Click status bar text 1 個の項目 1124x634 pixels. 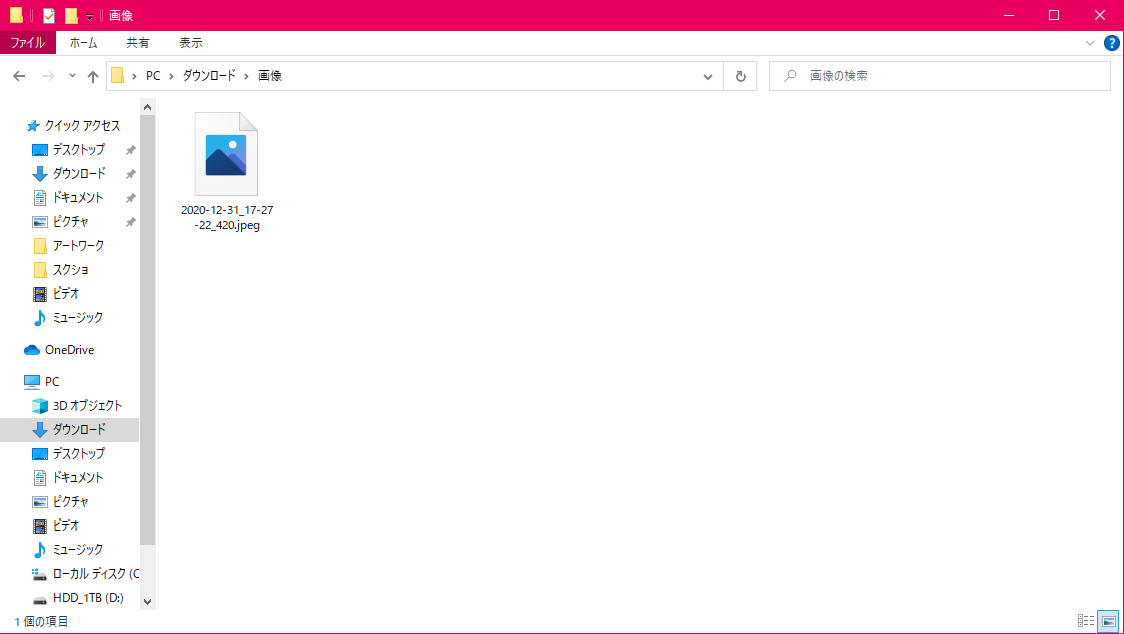click(41, 621)
